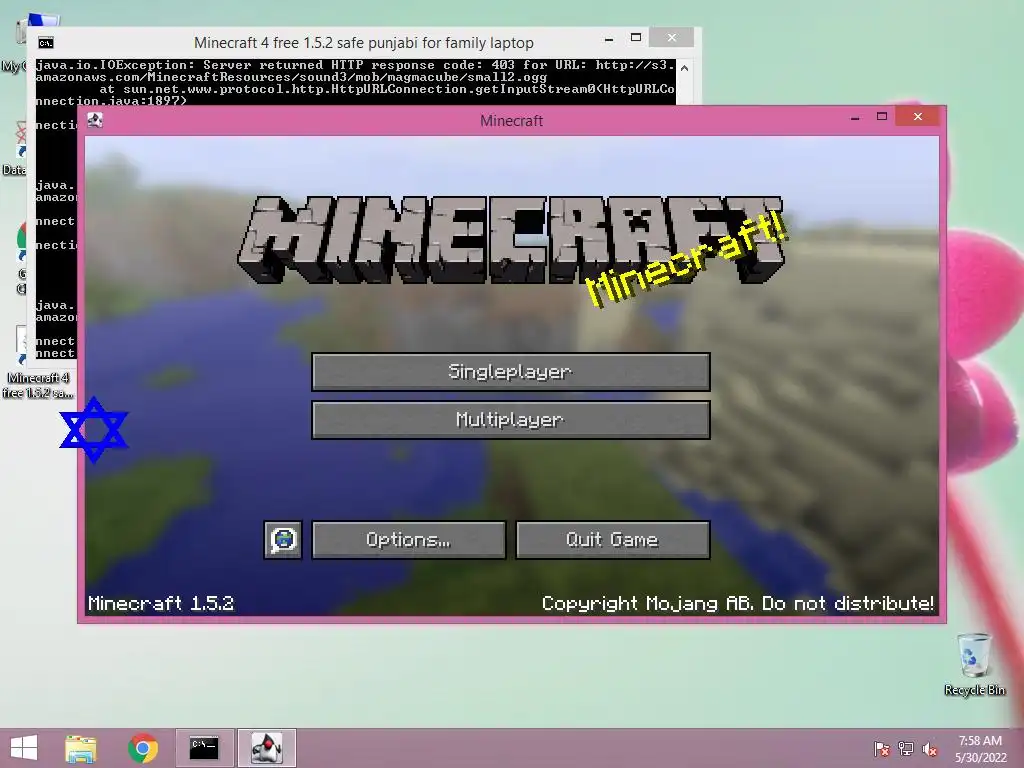This screenshot has height=768, width=1024.
Task: Open the Windows Start button
Action: pos(24,748)
